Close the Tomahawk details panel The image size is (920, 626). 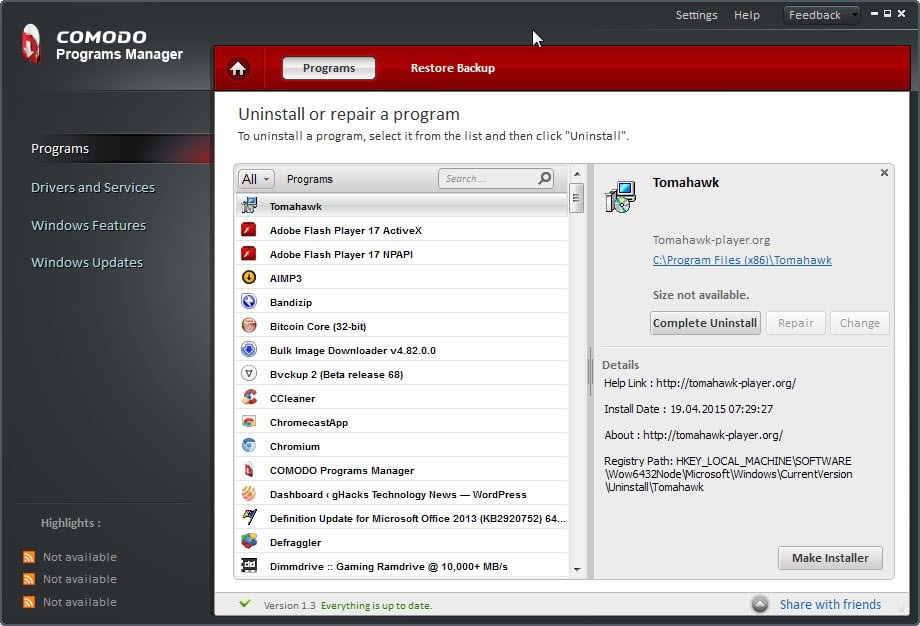pos(884,173)
